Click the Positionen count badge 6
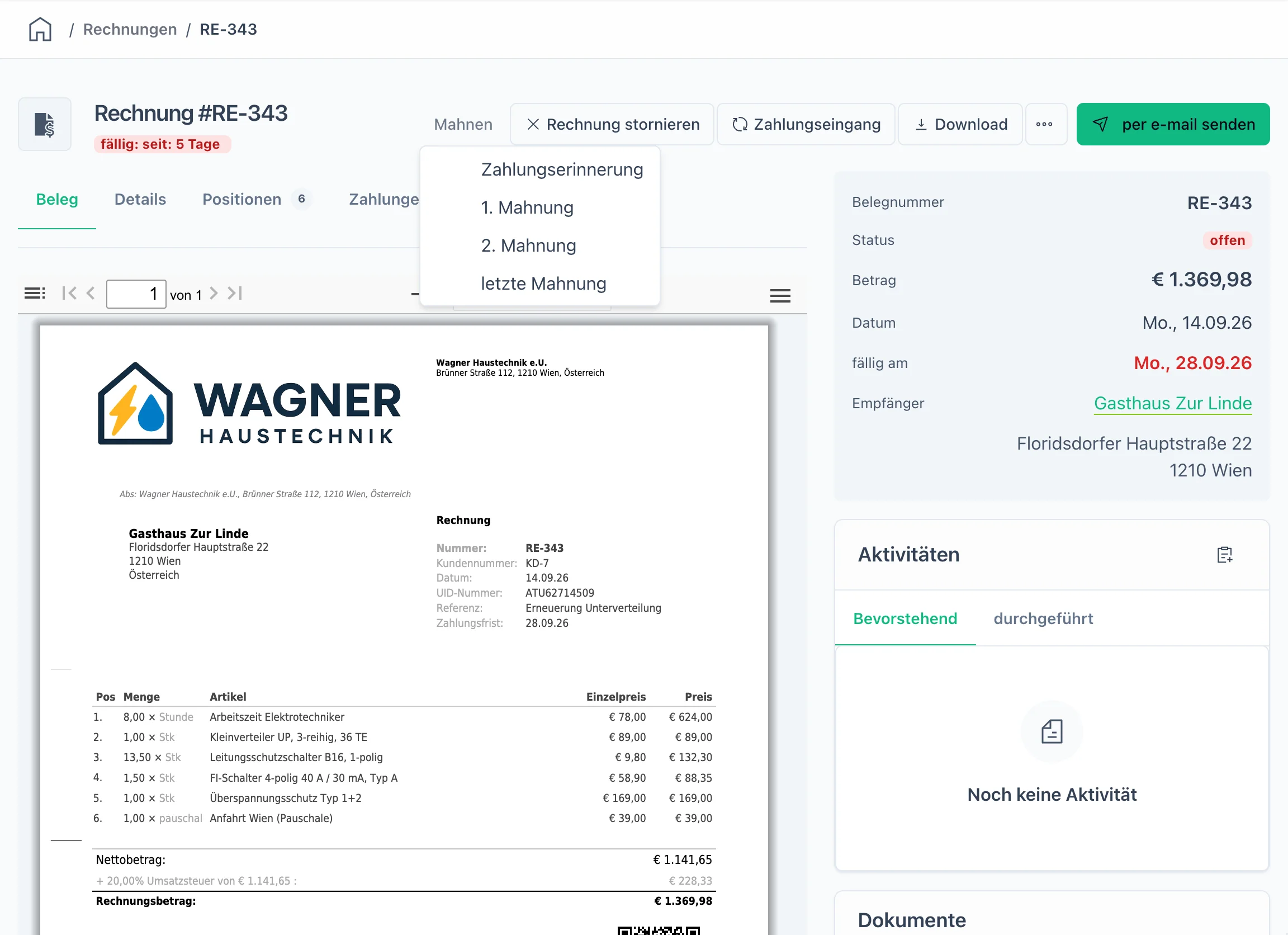 coord(301,199)
